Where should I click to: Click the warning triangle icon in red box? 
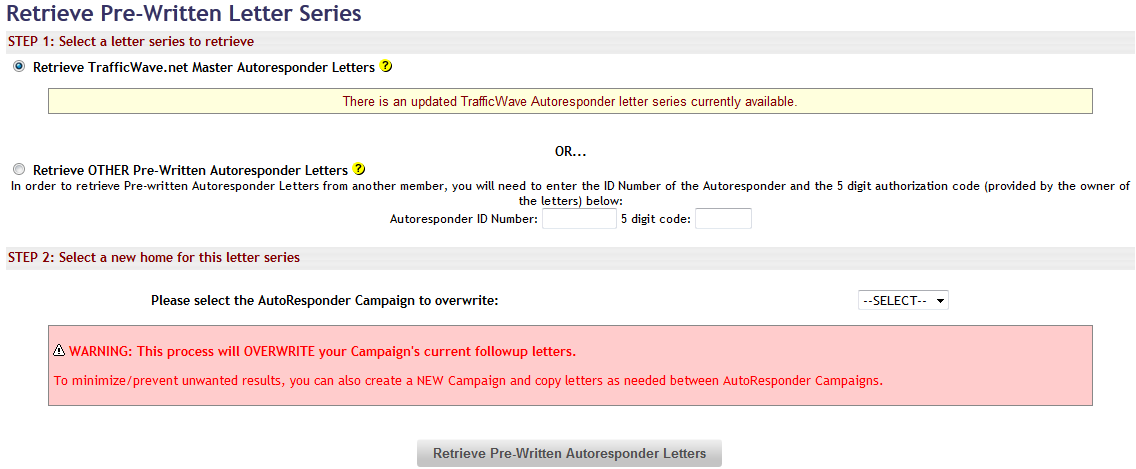pyautogui.click(x=60, y=351)
